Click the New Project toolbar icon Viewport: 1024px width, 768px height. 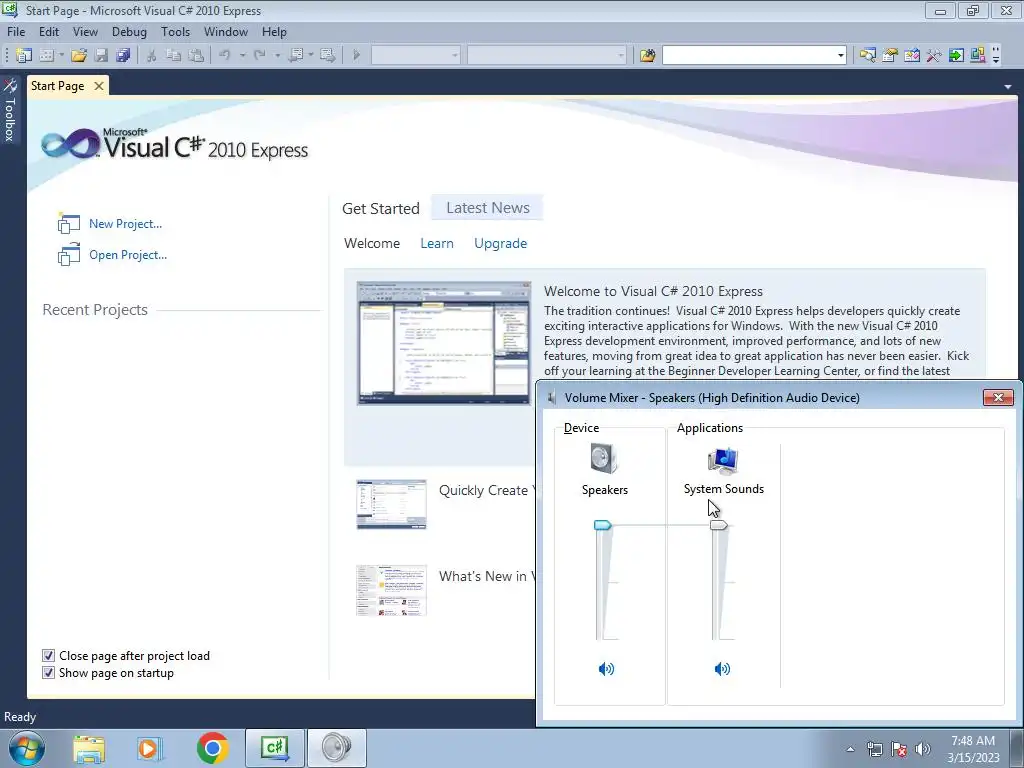[x=24, y=56]
